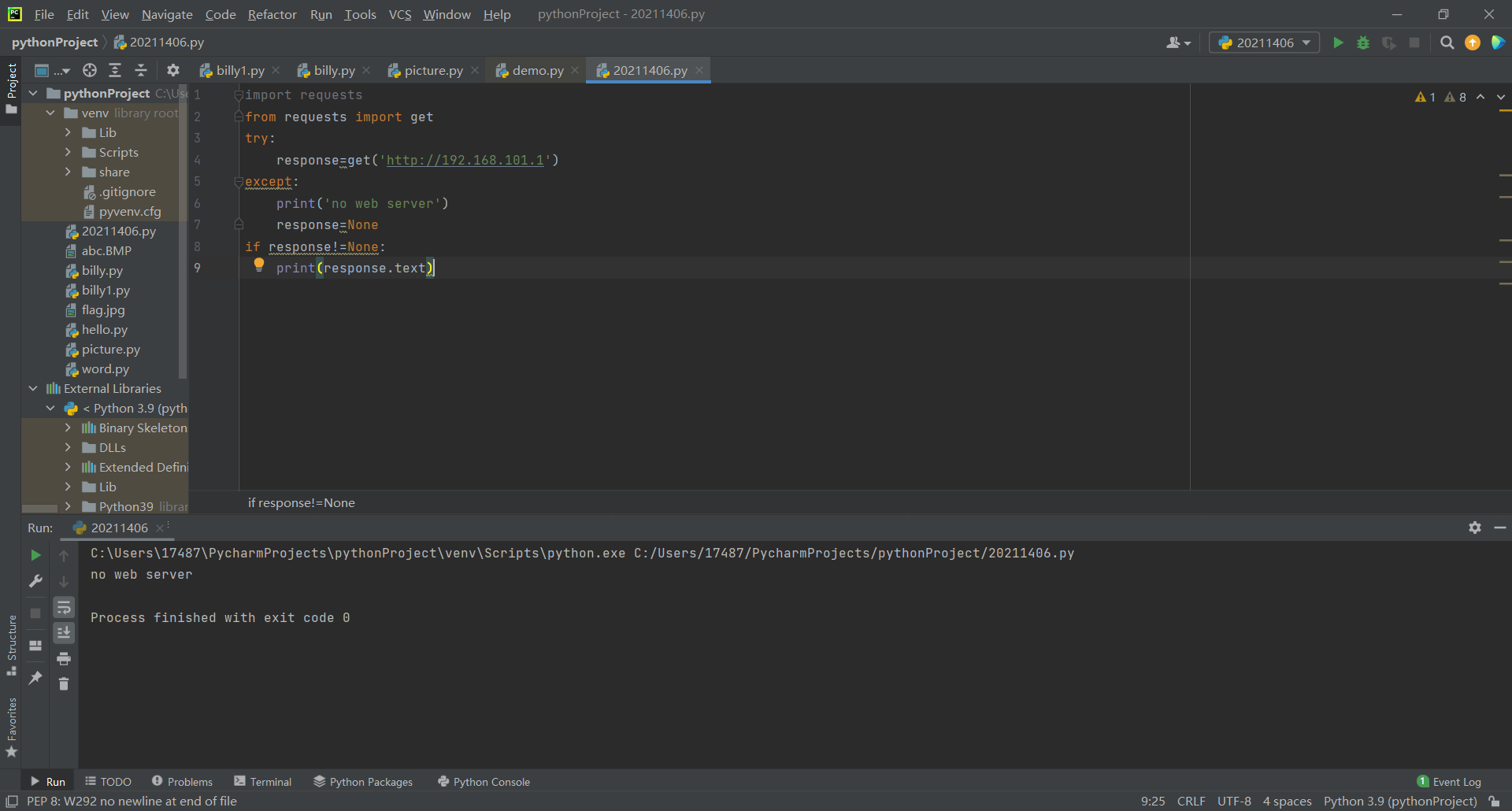Change file encoding UTF-8
The height and width of the screenshot is (811, 1512).
(1234, 801)
